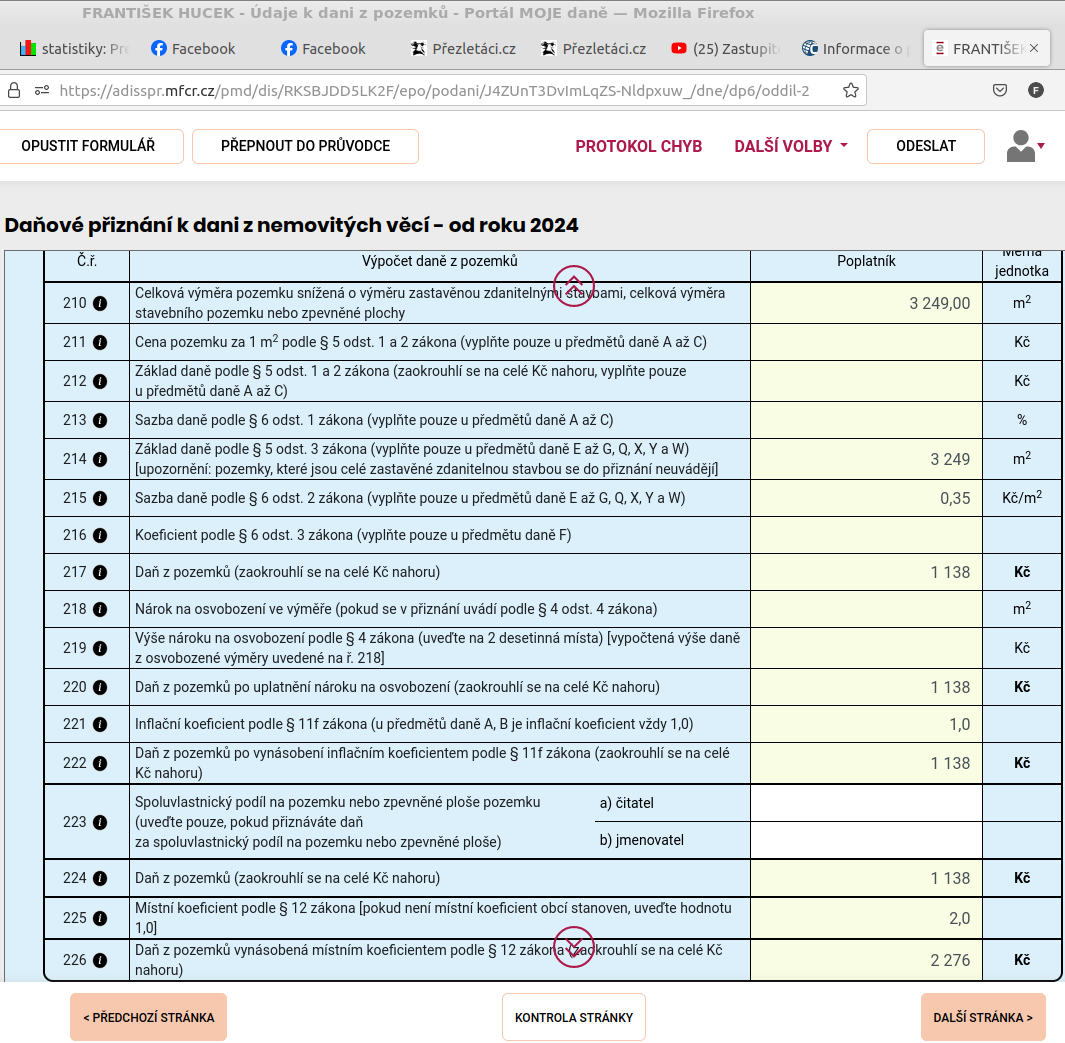1065x1043 pixels.
Task: Click KONTROLA STRÁNKY button
Action: pos(574,1017)
